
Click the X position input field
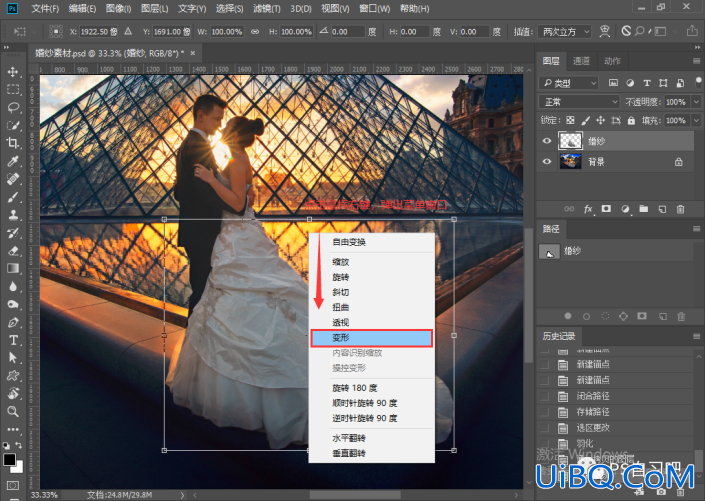(99, 31)
